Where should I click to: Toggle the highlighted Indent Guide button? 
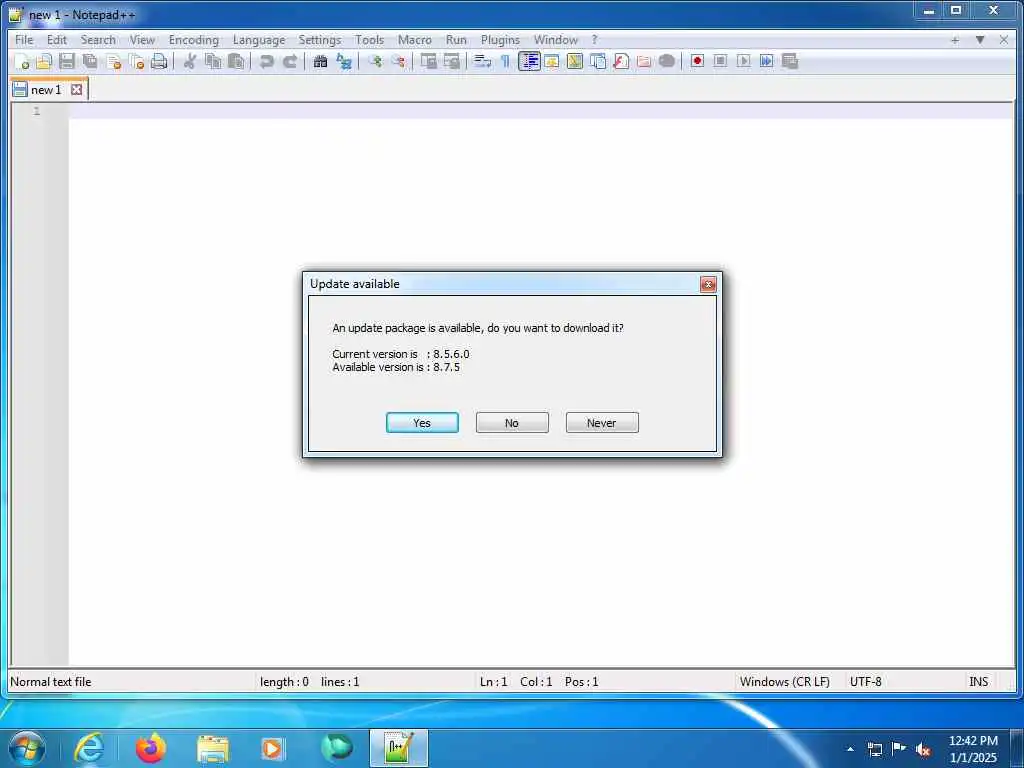coord(529,61)
